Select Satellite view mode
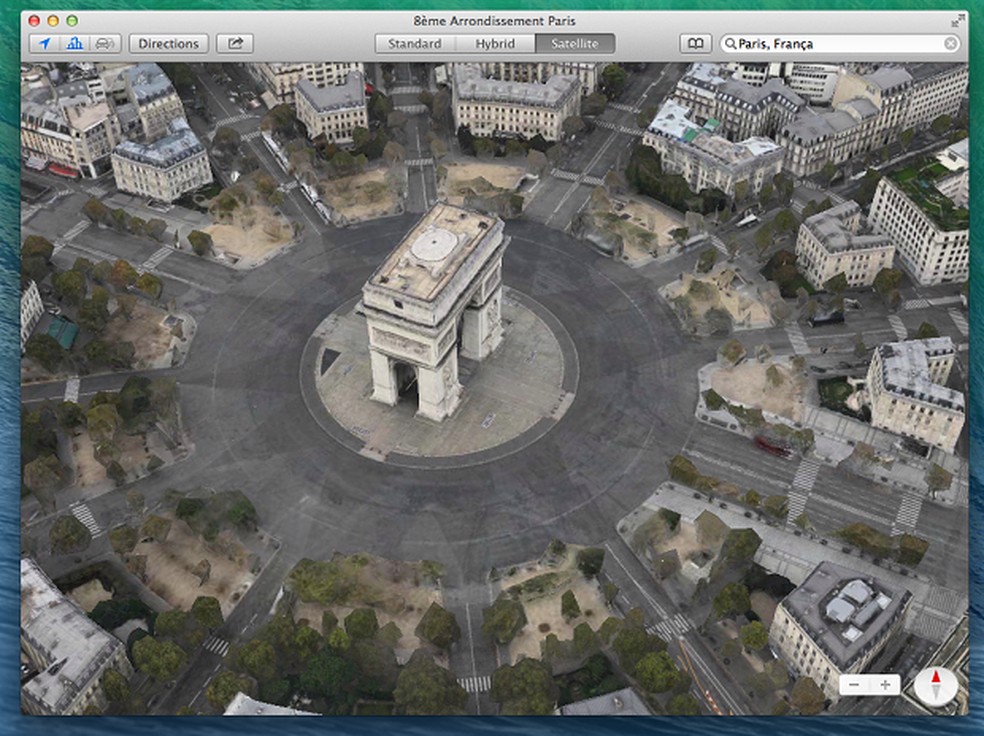Screen dimensions: 984x736 (x=575, y=43)
